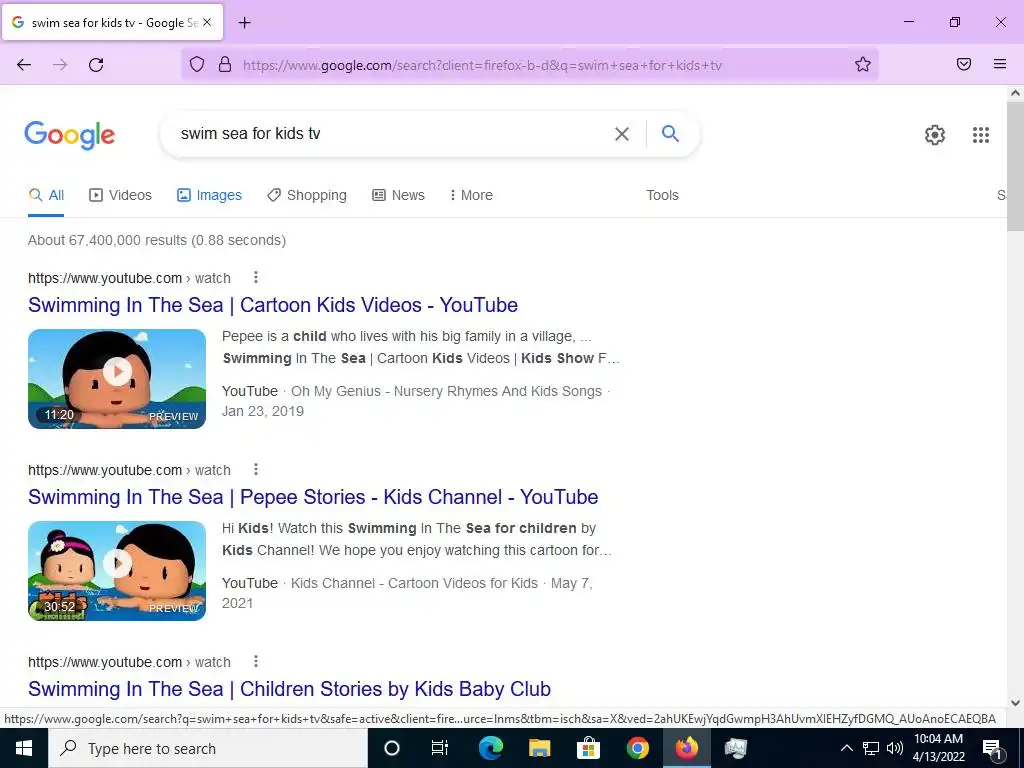The height and width of the screenshot is (768, 1024).
Task: Open 'Children Stories by Kids Baby Club' link
Action: [289, 689]
